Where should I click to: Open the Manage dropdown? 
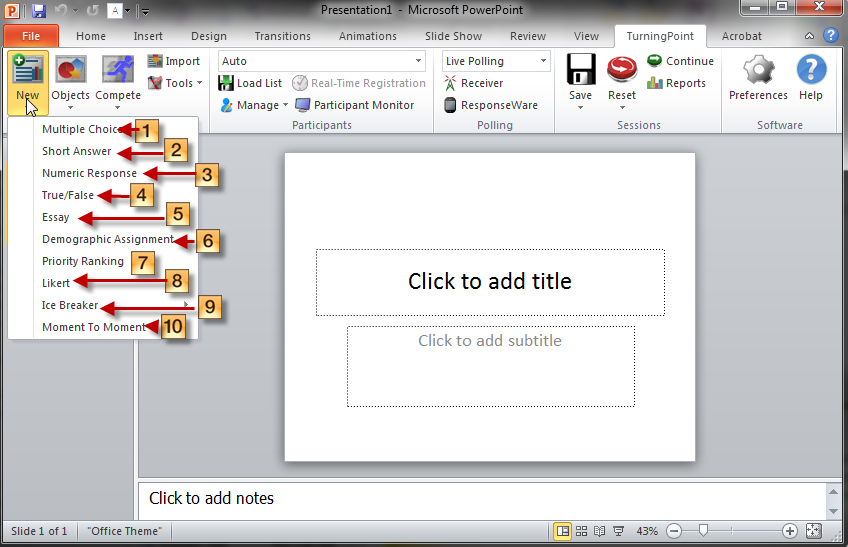(x=254, y=105)
